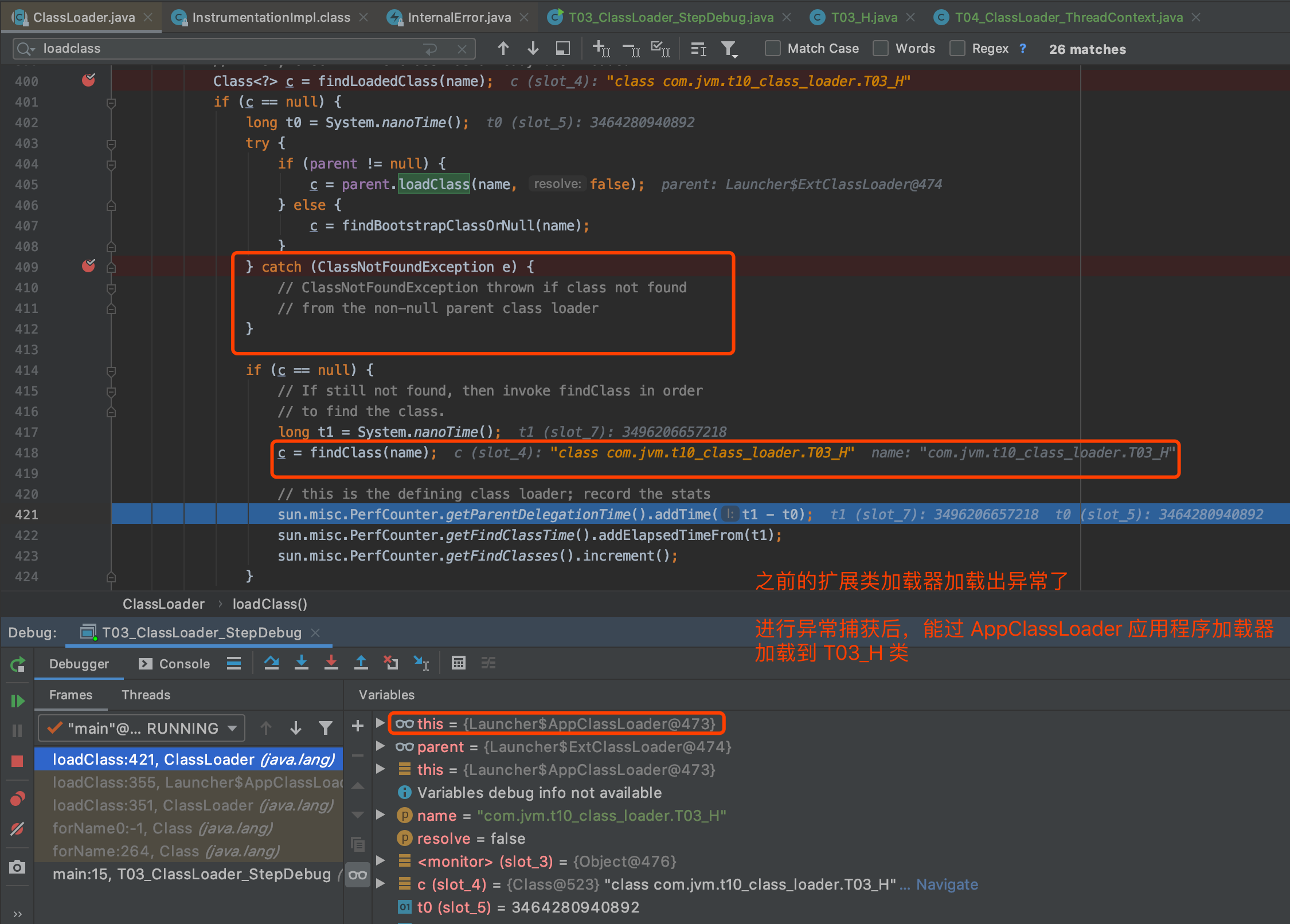Go to previous search occurrence arrow
The width and height of the screenshot is (1290, 924).
coord(503,49)
